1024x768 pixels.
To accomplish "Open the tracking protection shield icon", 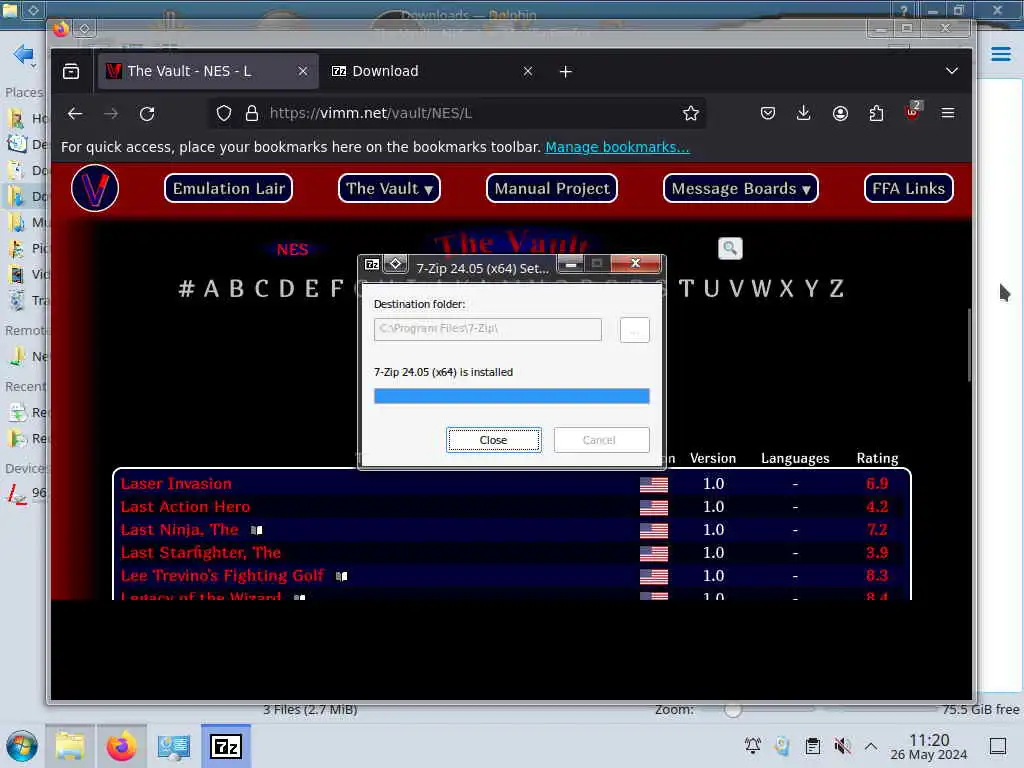I will 224,114.
